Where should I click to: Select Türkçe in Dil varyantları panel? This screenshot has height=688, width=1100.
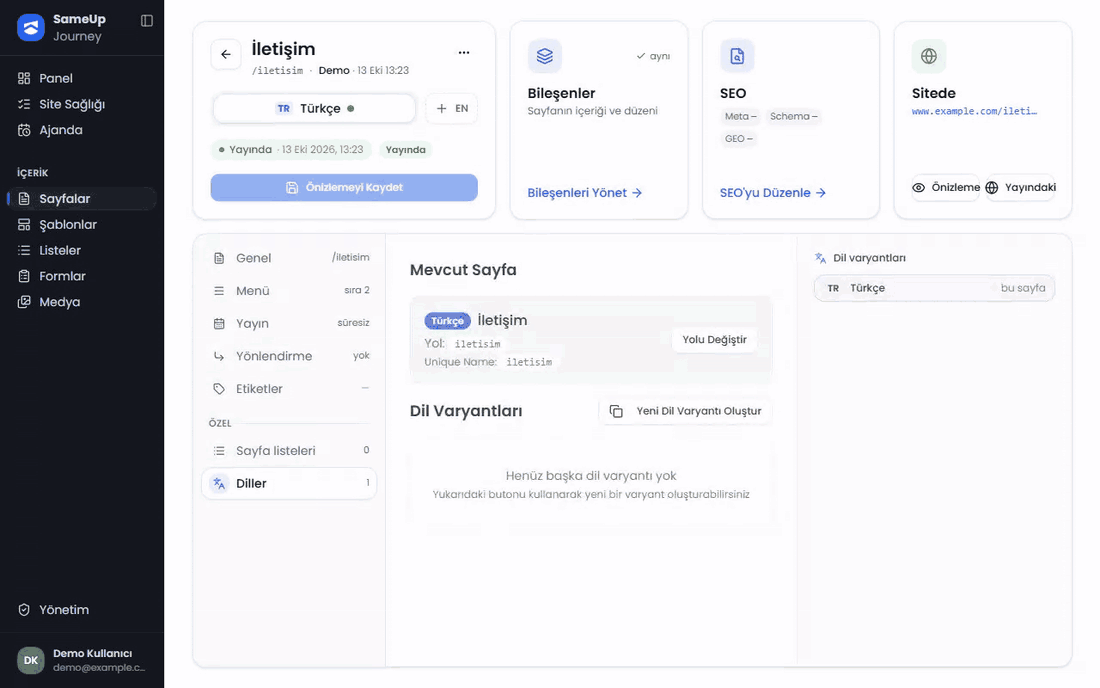[x=934, y=288]
